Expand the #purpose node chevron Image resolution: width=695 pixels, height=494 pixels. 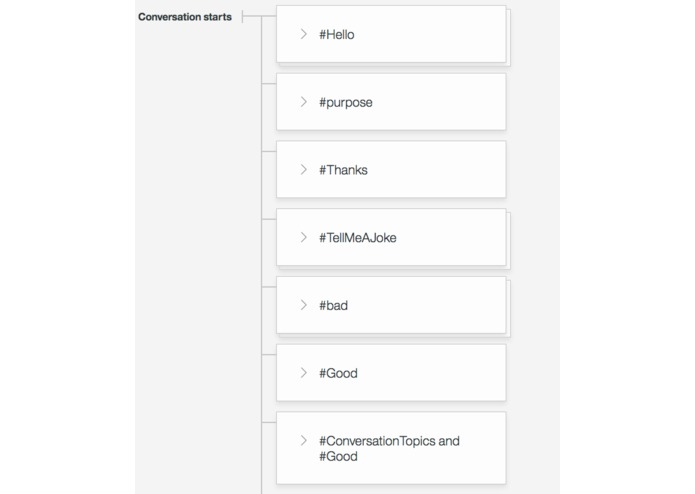tap(303, 102)
